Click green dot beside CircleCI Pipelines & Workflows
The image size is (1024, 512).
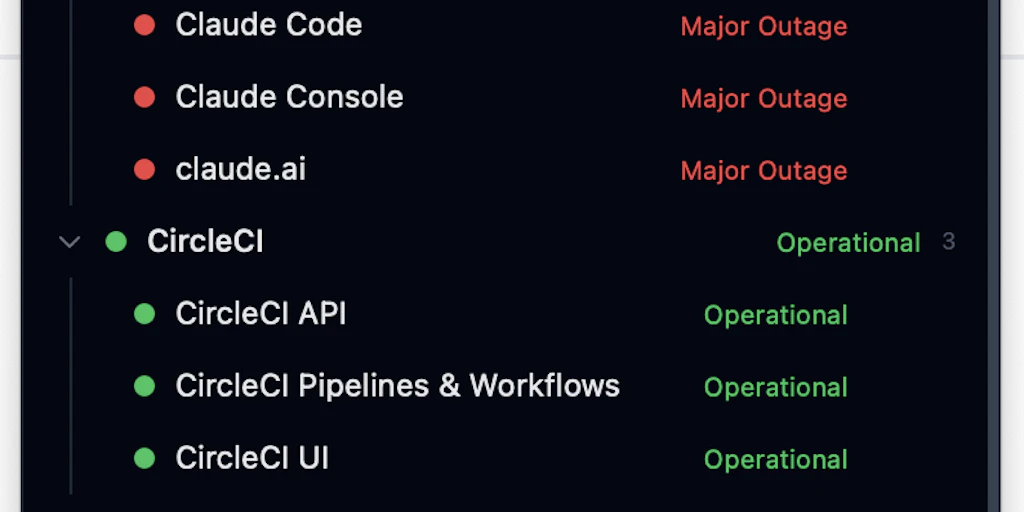[144, 386]
